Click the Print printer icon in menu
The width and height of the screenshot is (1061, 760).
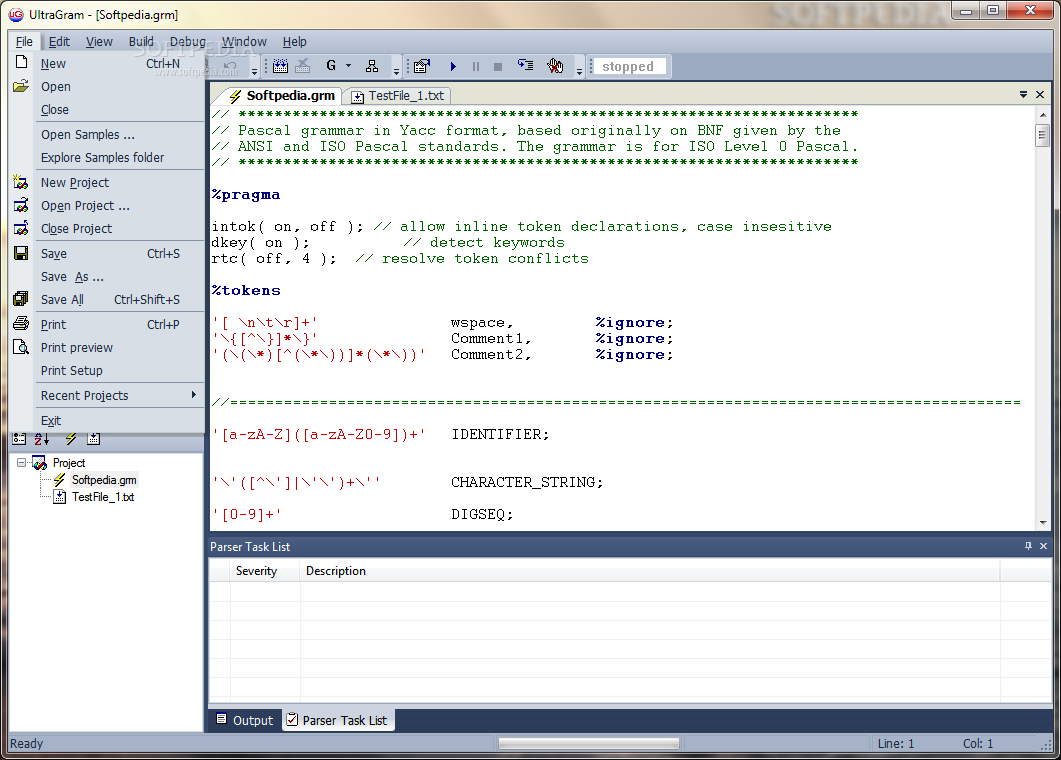click(21, 323)
